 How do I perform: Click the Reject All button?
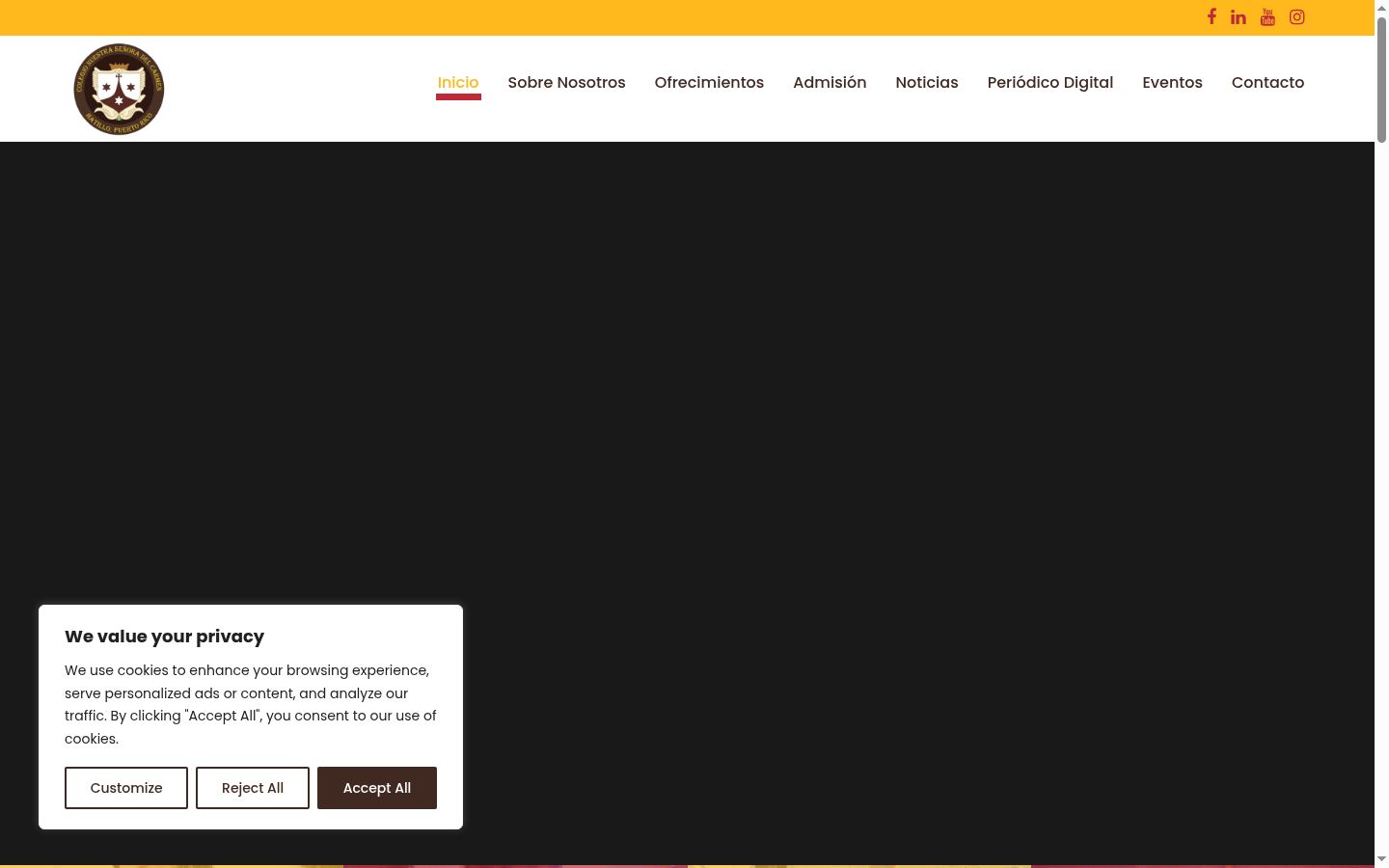tap(253, 788)
